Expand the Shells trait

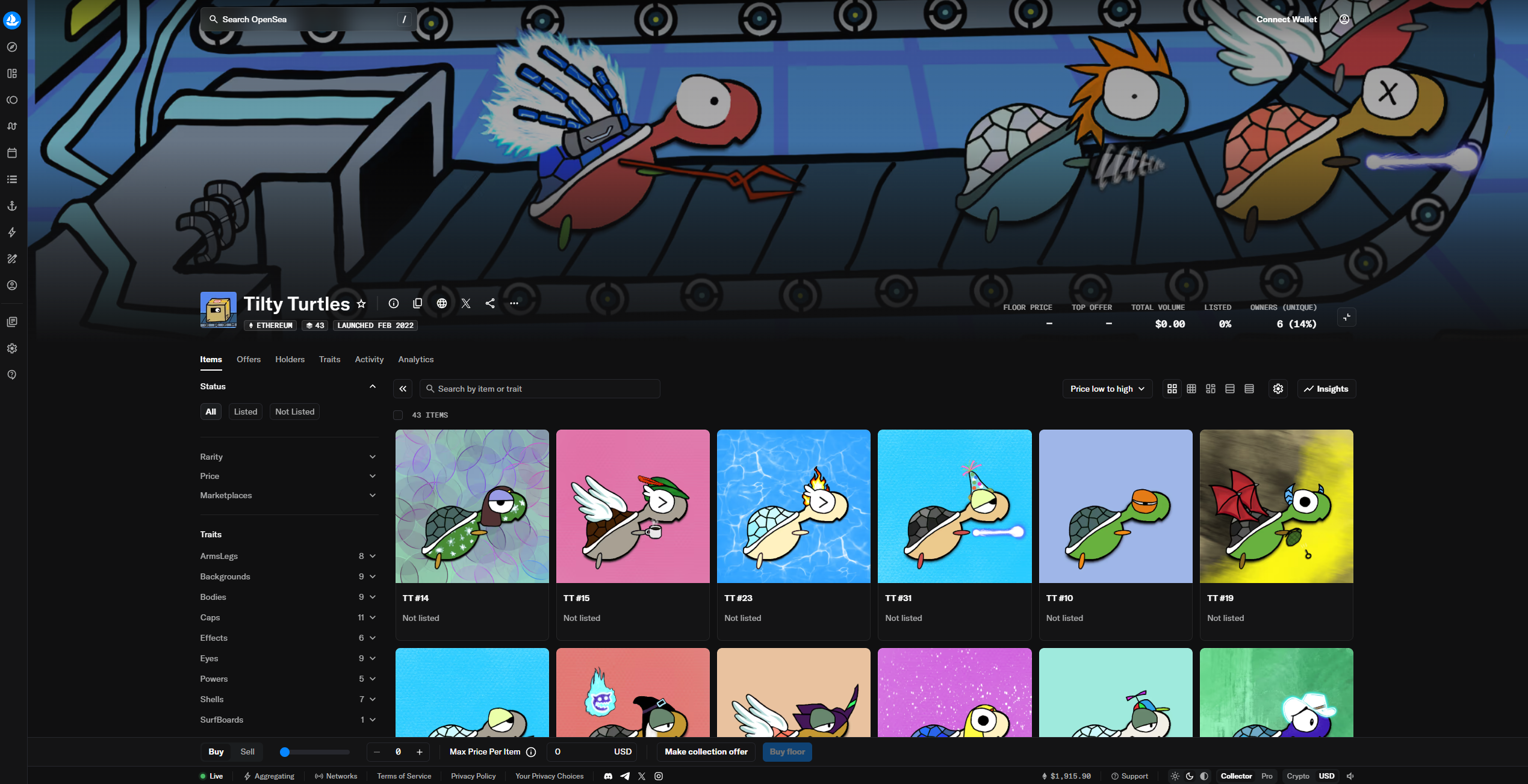(288, 699)
